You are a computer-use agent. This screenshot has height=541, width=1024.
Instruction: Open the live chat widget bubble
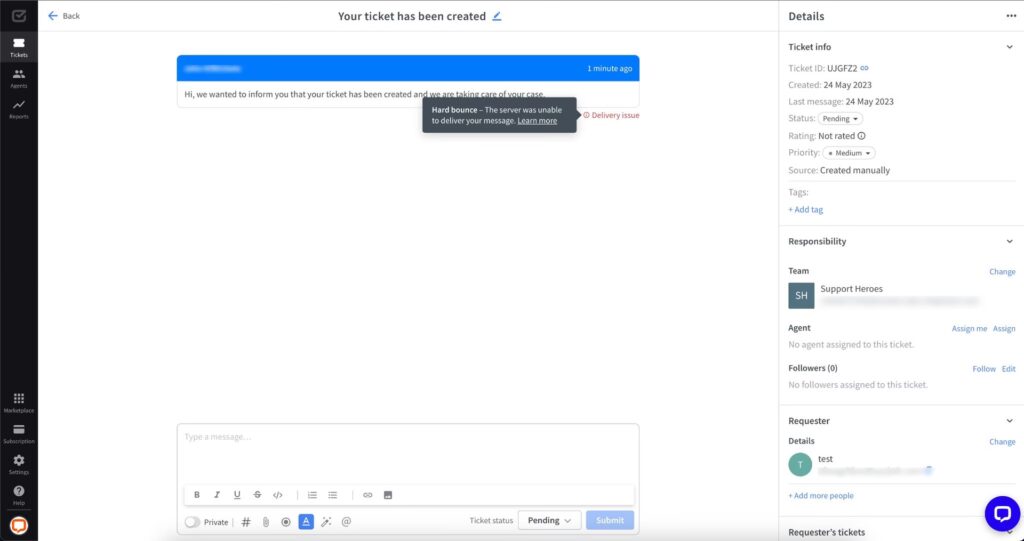coord(1001,513)
